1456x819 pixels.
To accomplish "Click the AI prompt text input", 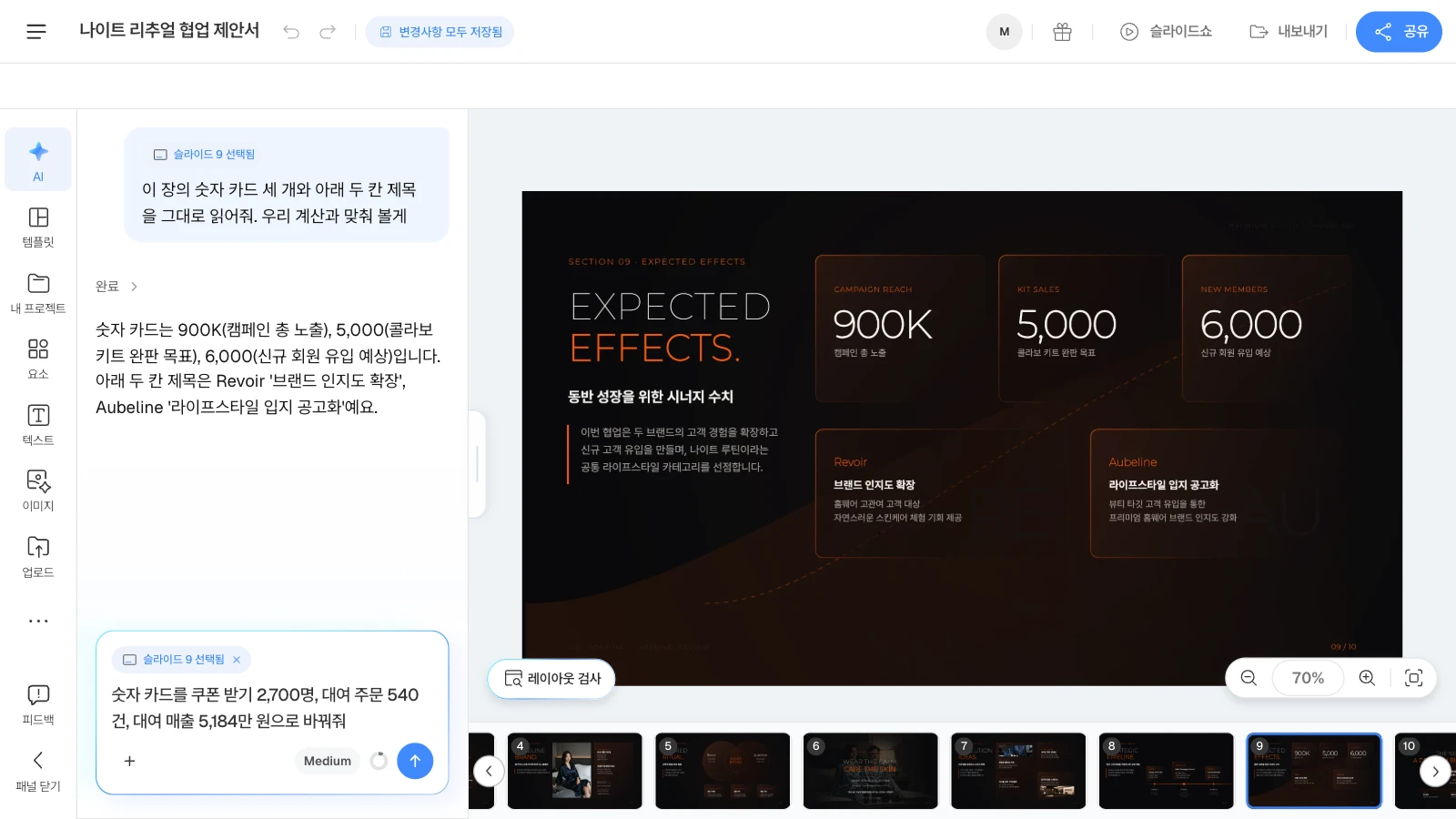I will pyautogui.click(x=271, y=708).
